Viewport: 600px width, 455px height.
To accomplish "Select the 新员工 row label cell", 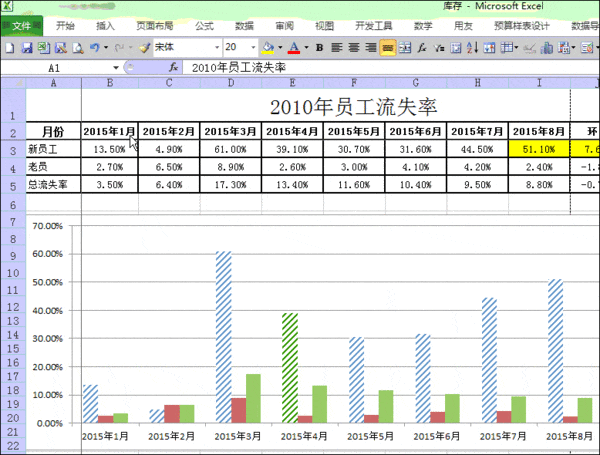I will 54,149.
